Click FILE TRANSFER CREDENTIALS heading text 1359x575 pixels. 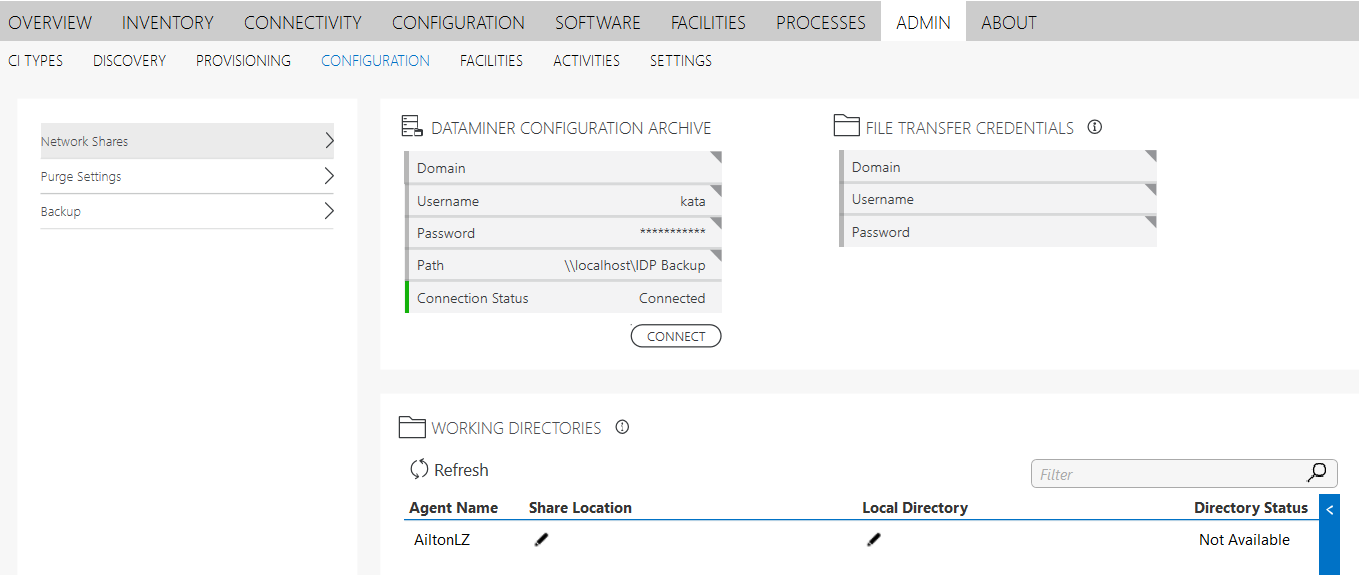[x=970, y=128]
